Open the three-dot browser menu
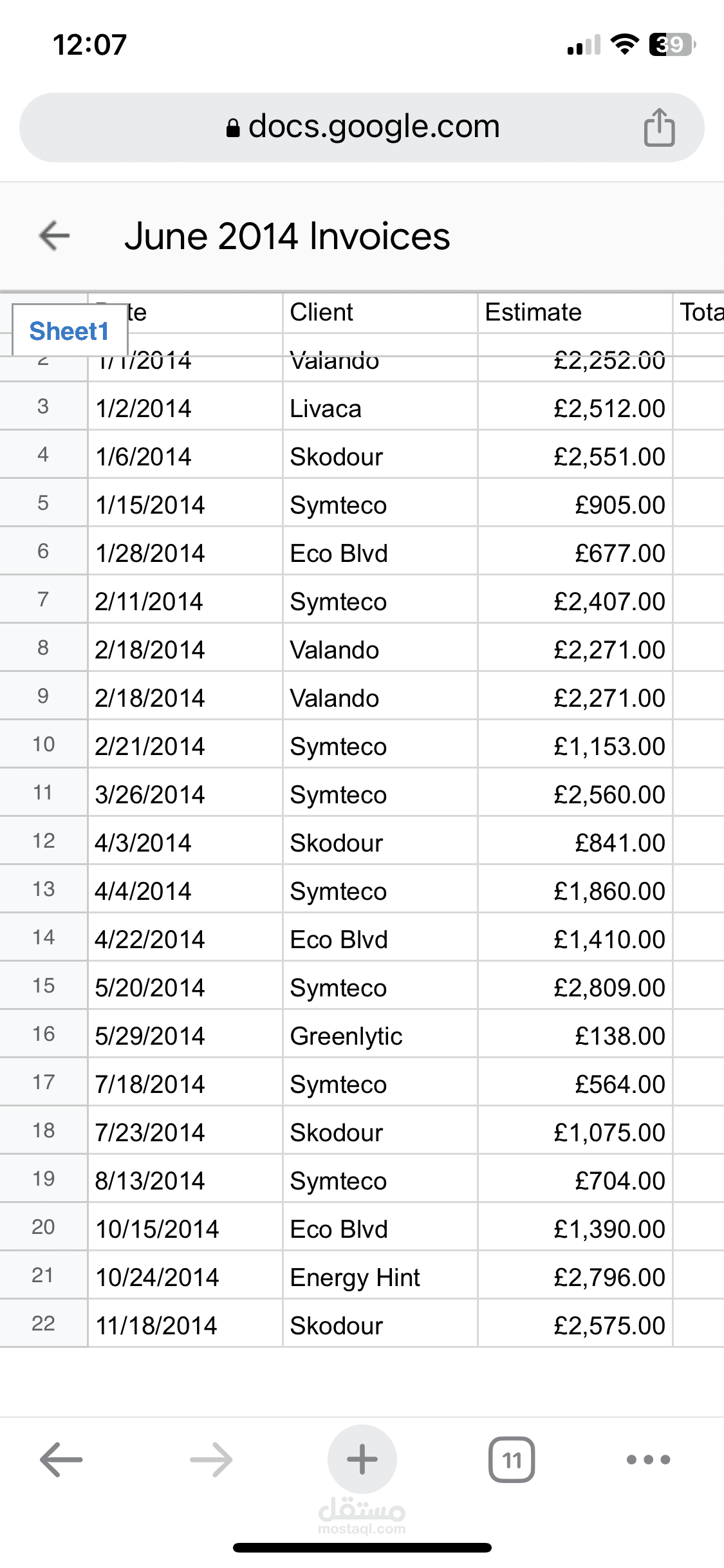Screen dimensions: 724x1568 click(648, 1459)
